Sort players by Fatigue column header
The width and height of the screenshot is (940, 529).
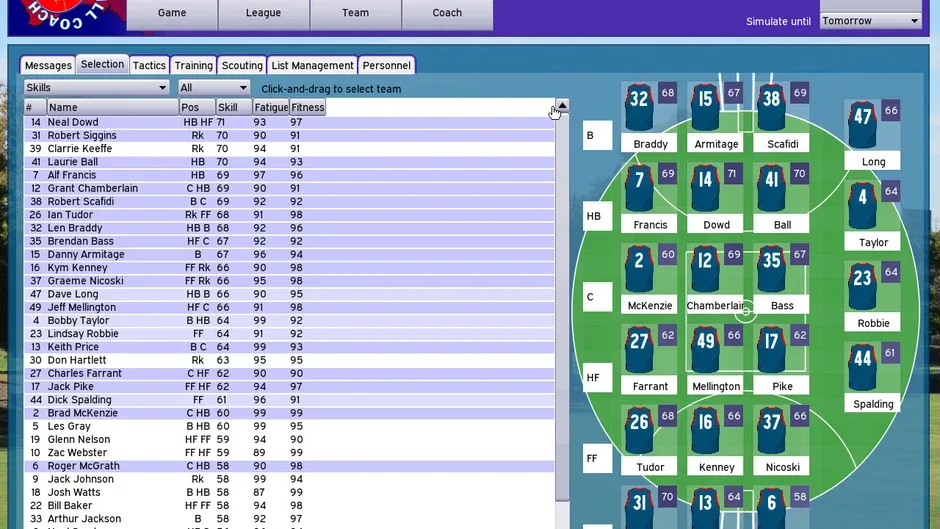(271, 107)
